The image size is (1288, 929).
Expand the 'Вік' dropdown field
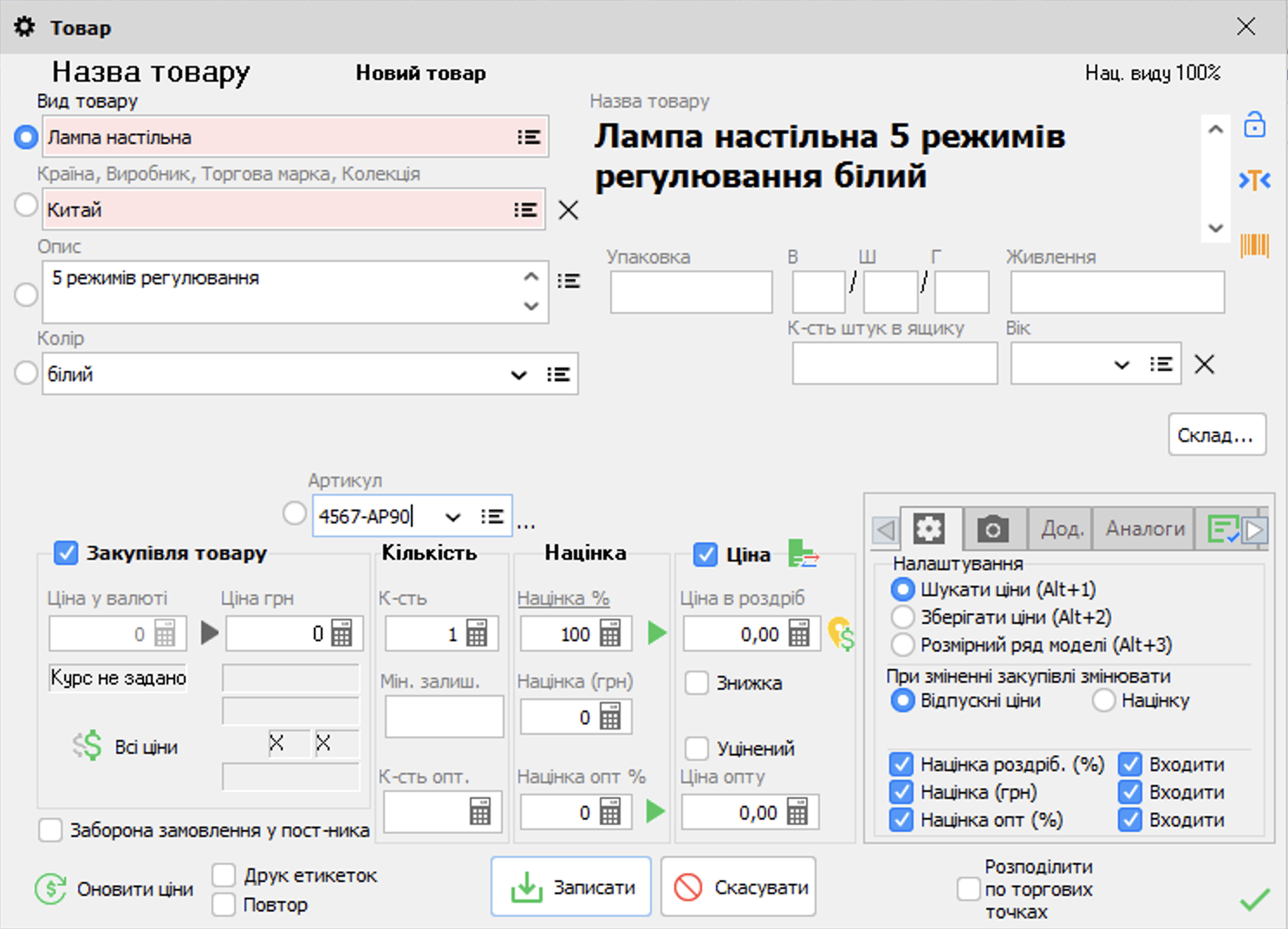(1122, 365)
